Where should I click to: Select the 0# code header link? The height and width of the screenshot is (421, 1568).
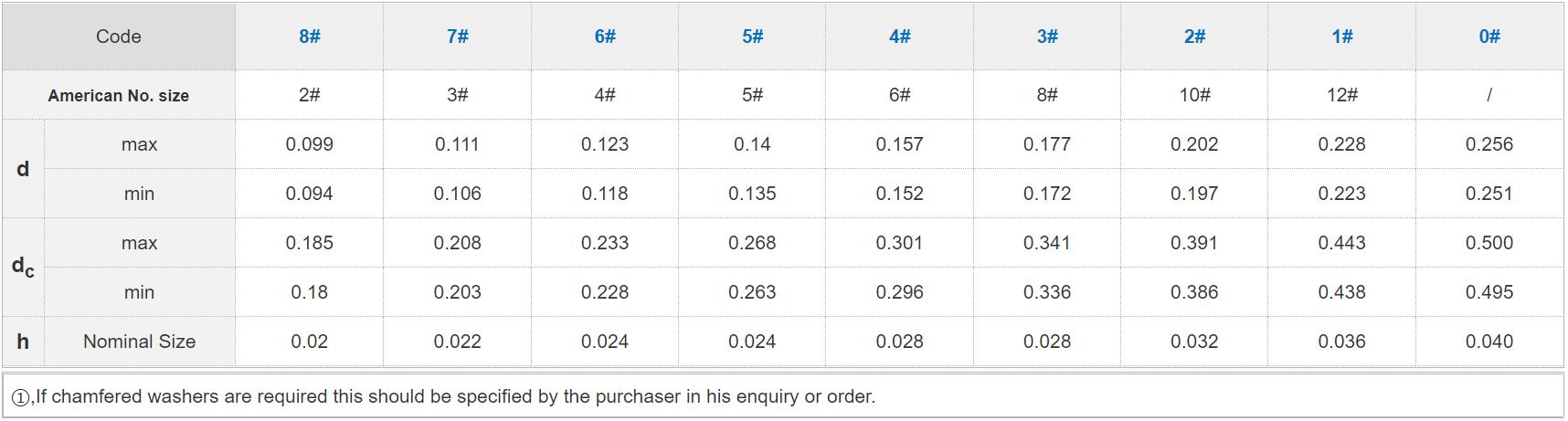(1489, 37)
